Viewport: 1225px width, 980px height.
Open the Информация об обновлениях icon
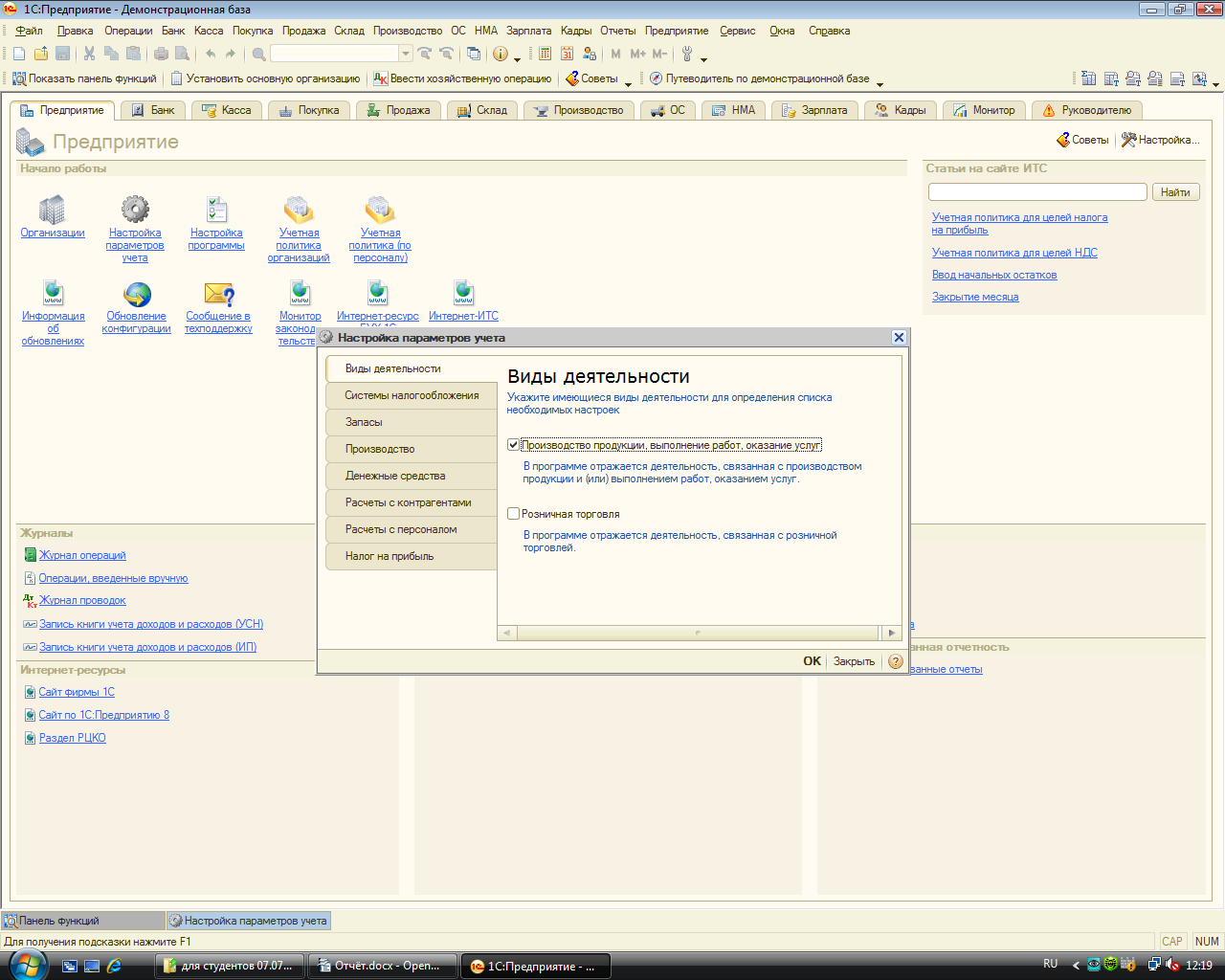click(53, 293)
